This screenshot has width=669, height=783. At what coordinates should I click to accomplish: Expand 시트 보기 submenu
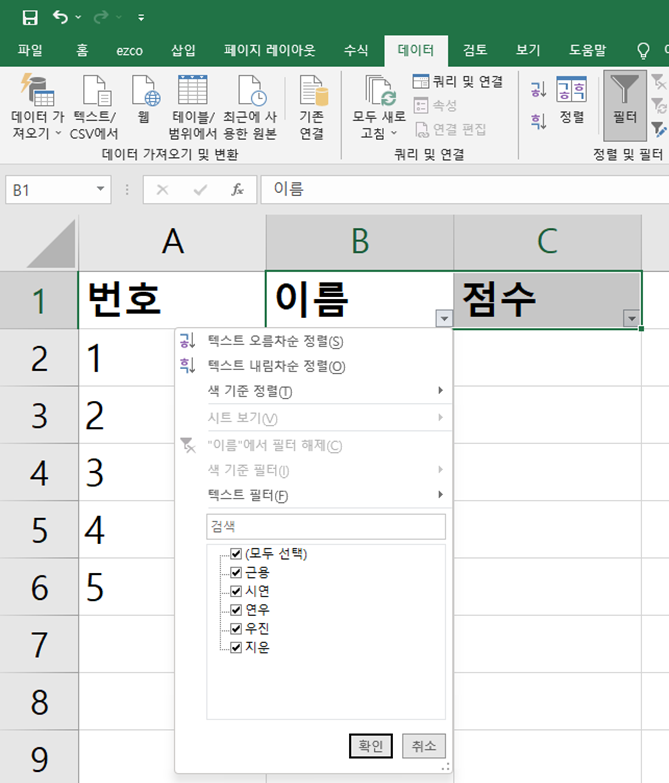coord(314,418)
